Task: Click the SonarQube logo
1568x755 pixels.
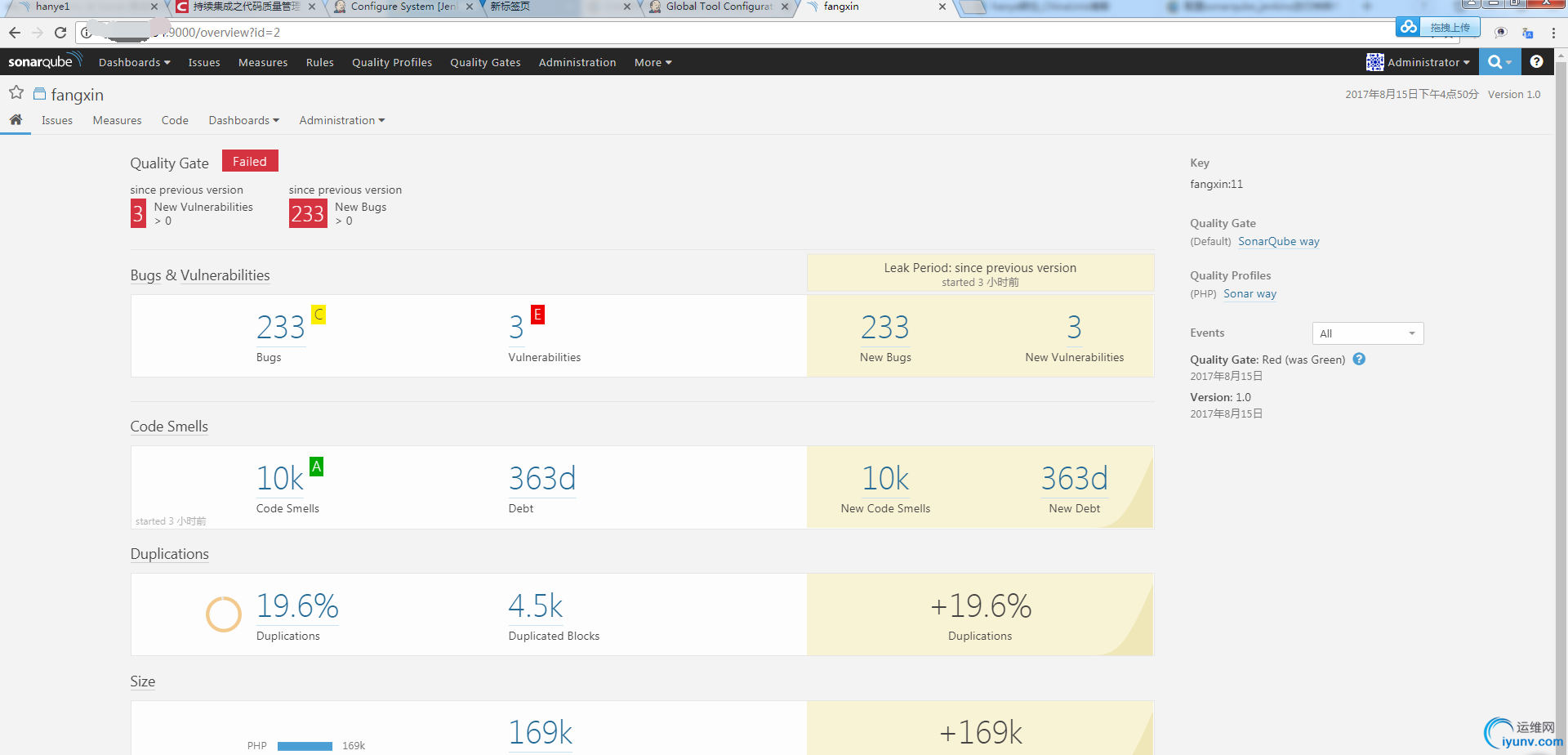Action: tap(45, 61)
